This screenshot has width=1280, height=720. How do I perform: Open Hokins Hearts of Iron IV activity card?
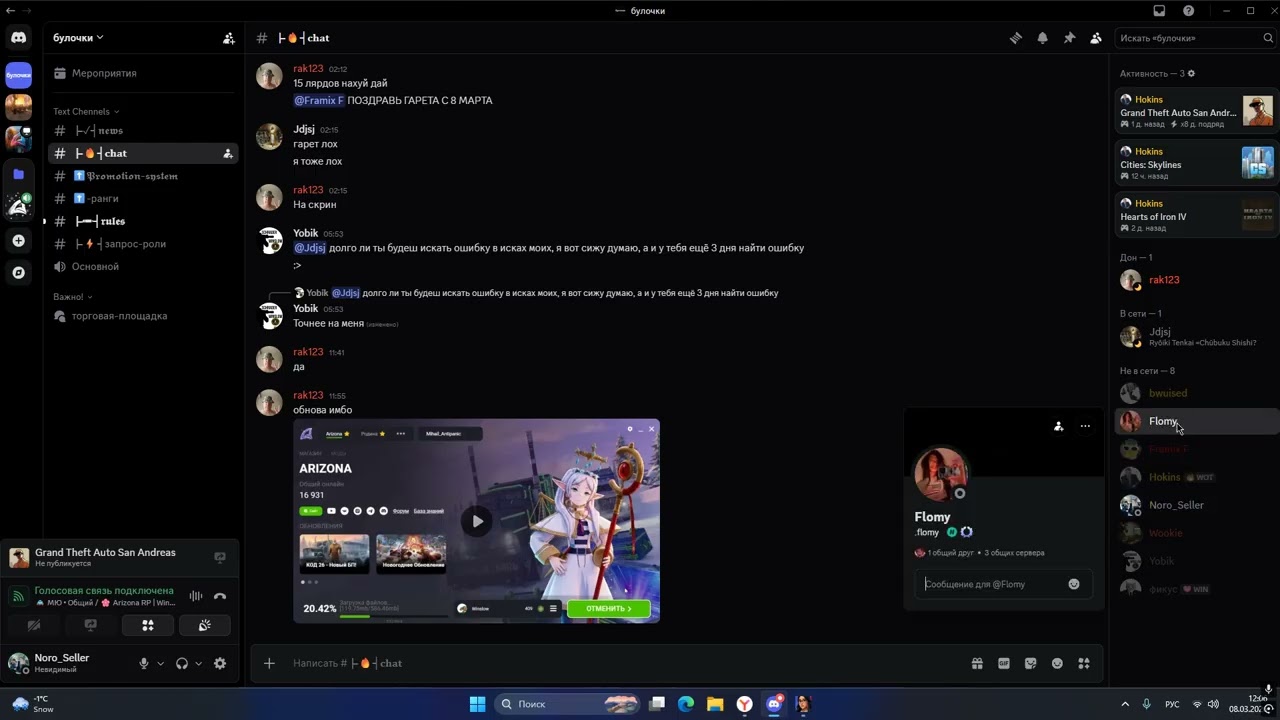pos(1196,215)
